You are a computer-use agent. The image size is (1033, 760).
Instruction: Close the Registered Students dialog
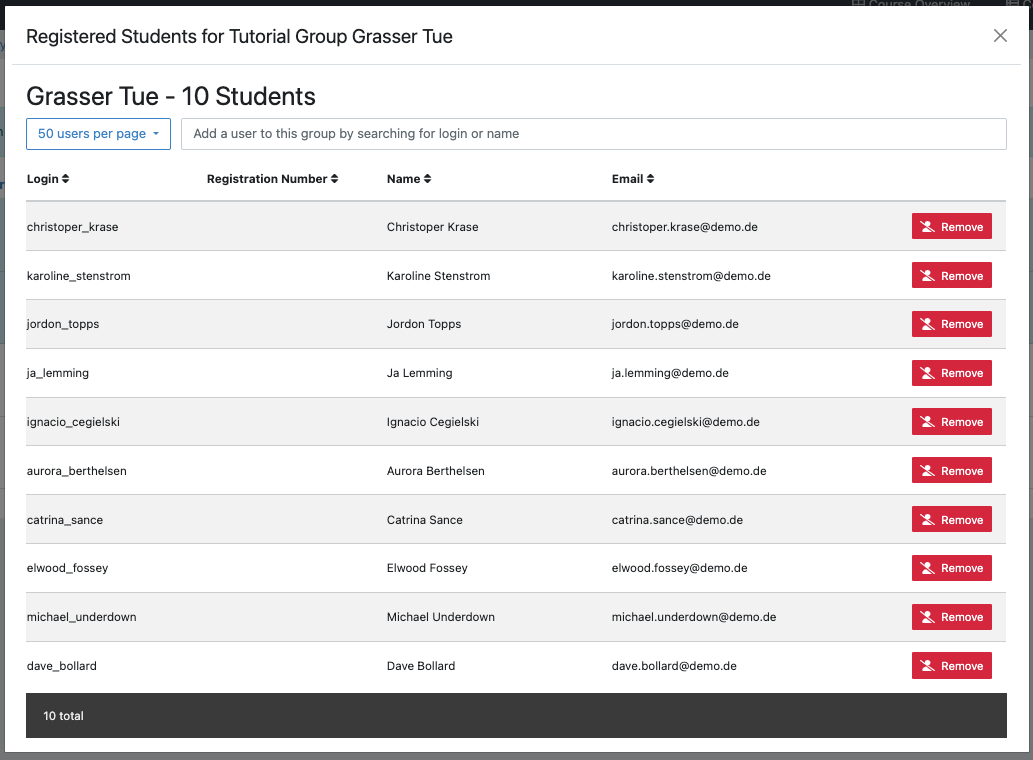[1000, 36]
